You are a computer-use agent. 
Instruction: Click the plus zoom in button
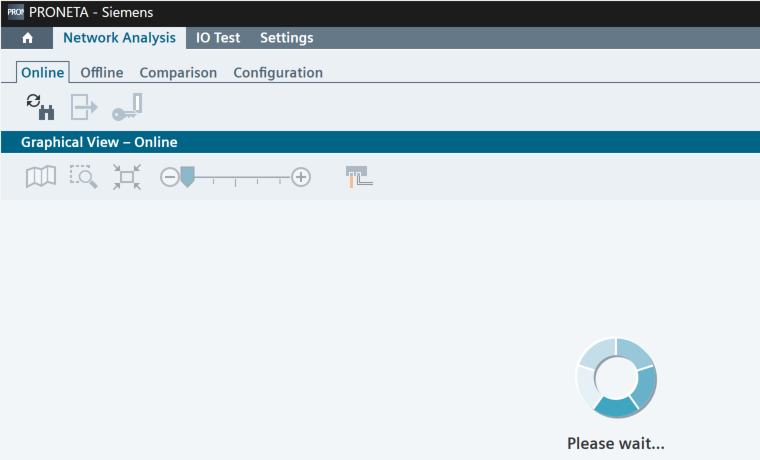[301, 178]
